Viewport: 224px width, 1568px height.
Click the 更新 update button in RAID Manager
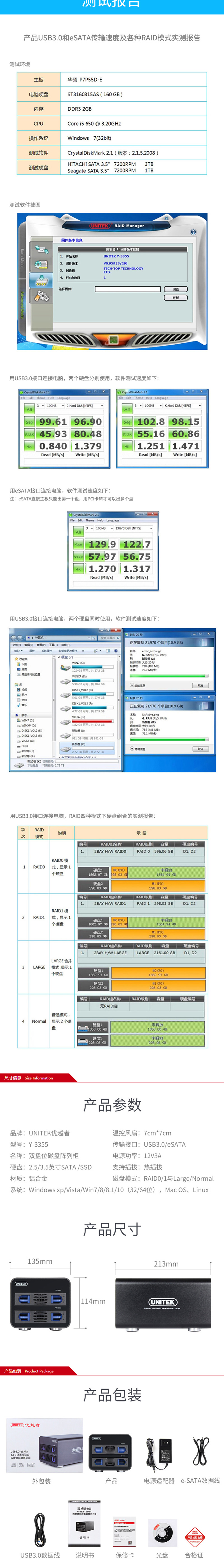[x=175, y=298]
